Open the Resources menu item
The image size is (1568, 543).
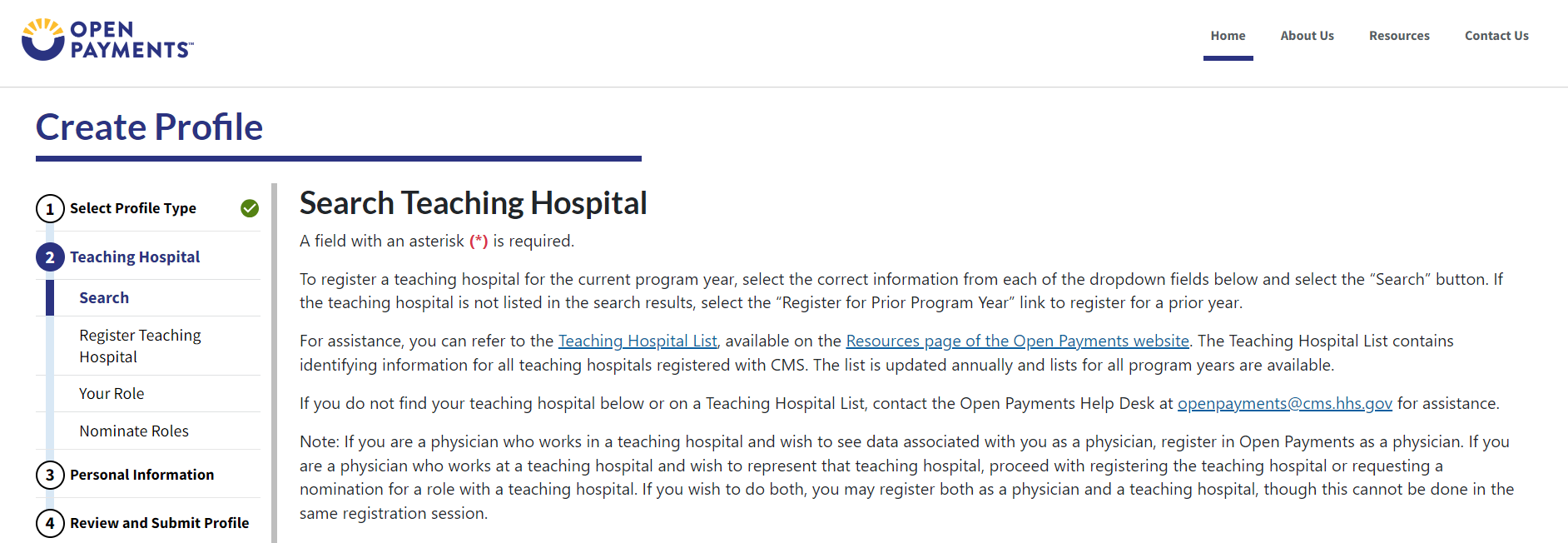(1399, 36)
